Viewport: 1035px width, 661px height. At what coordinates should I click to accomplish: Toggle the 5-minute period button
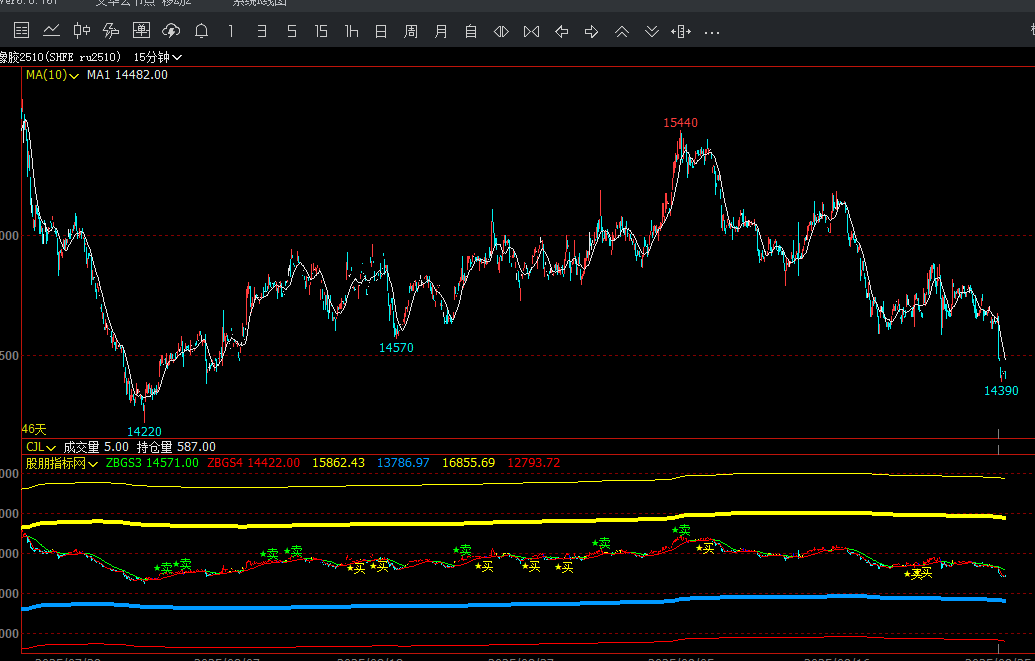pos(291,32)
